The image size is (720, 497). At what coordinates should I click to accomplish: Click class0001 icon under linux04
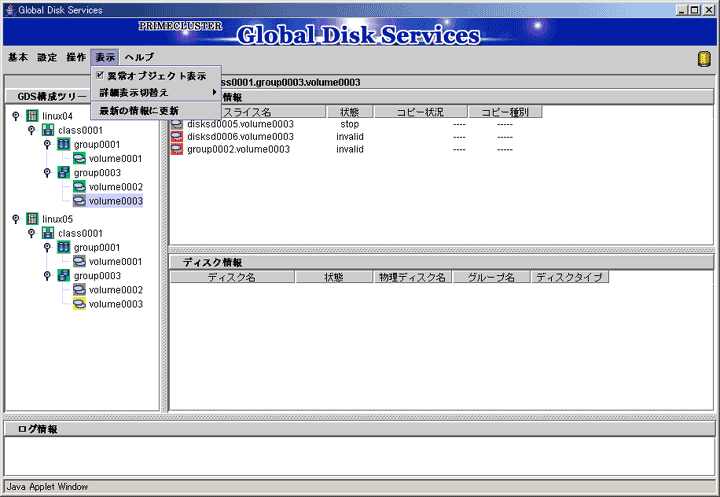point(48,130)
